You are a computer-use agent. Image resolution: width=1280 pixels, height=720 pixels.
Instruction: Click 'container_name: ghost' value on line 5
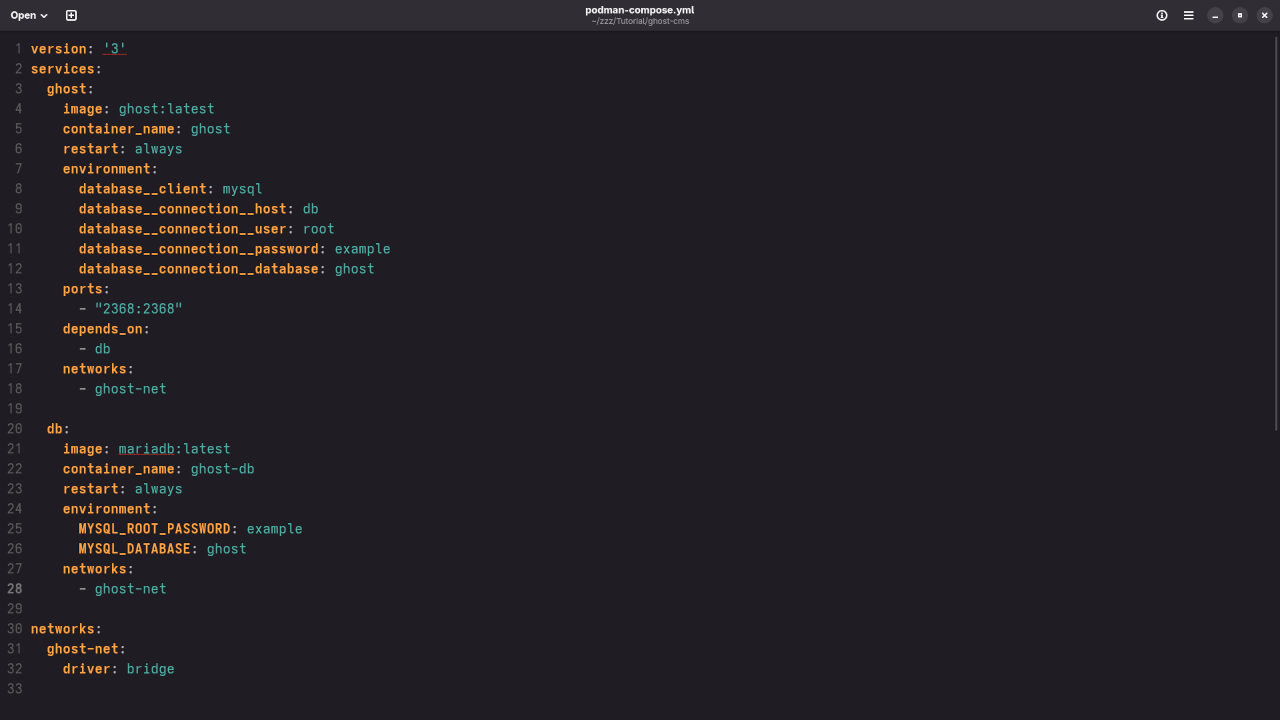tap(211, 129)
